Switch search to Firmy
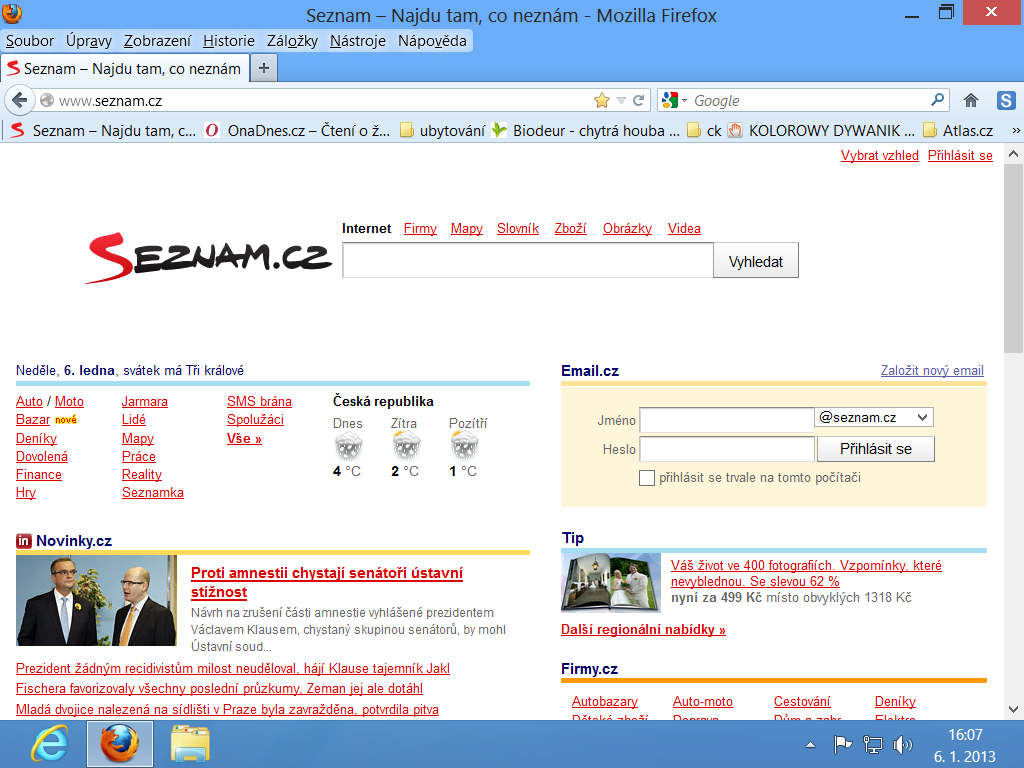The width and height of the screenshot is (1024, 768). [x=420, y=229]
